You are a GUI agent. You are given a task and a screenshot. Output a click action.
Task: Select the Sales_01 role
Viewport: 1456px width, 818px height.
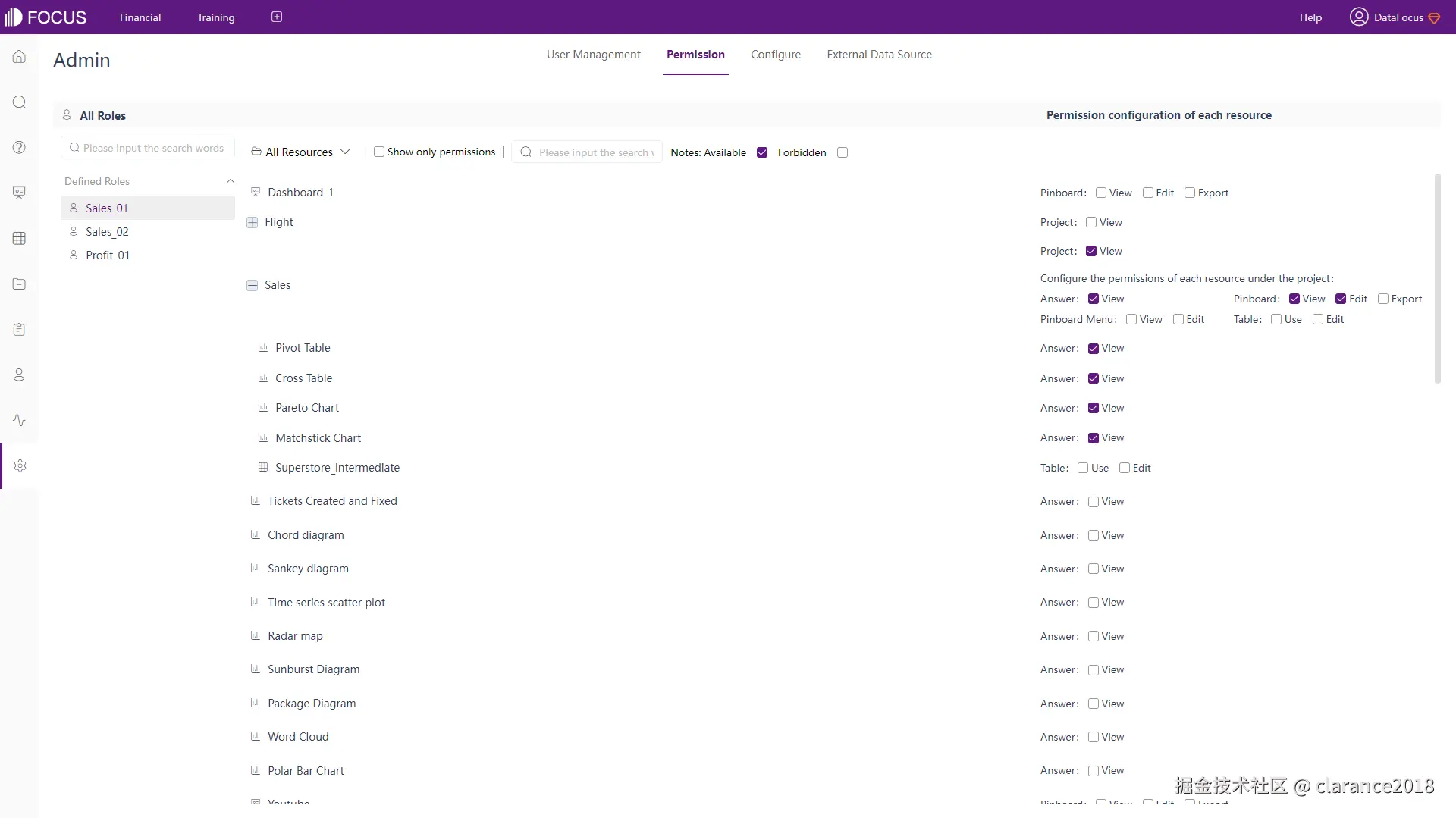point(148,208)
